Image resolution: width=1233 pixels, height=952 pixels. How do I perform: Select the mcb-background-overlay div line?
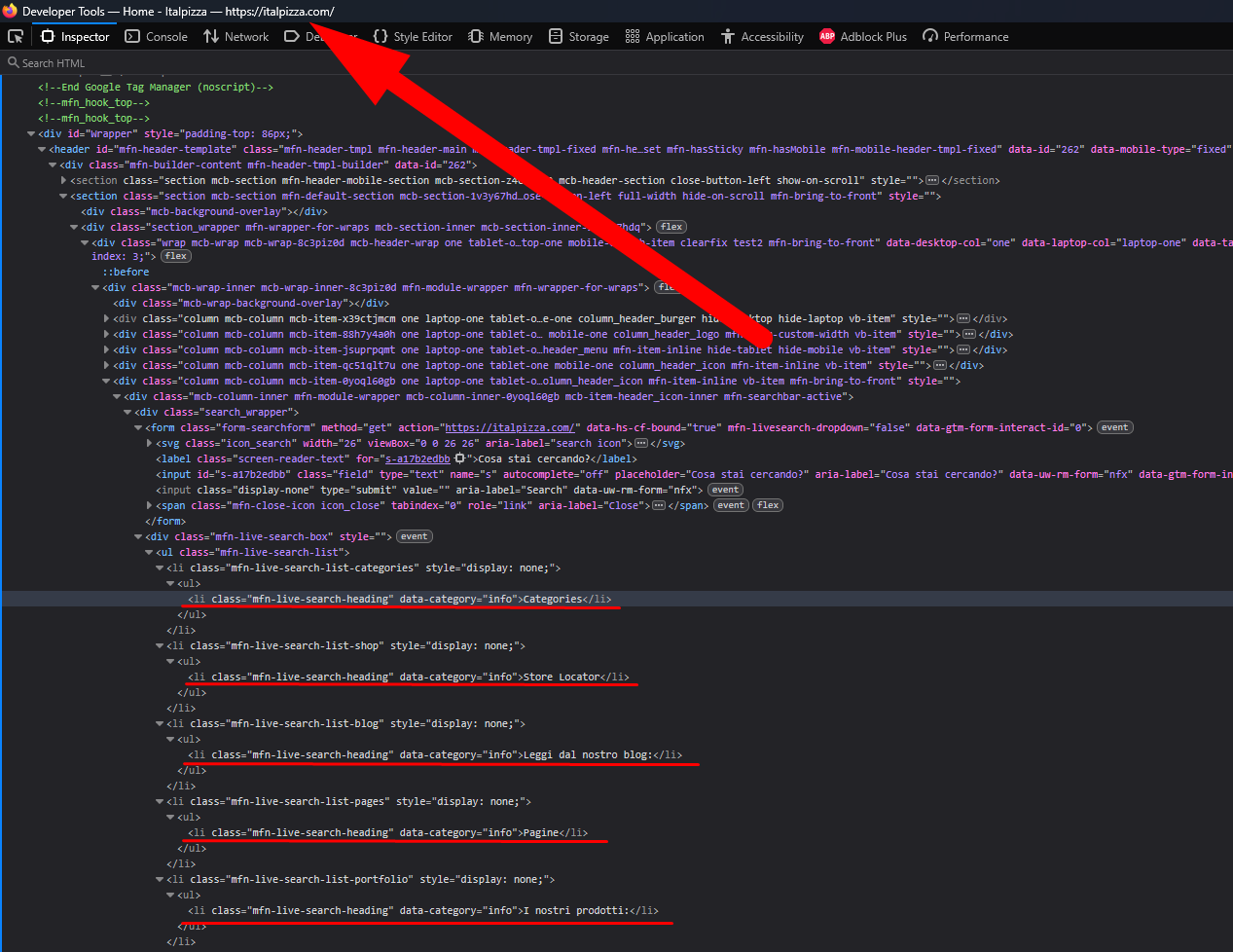(204, 212)
